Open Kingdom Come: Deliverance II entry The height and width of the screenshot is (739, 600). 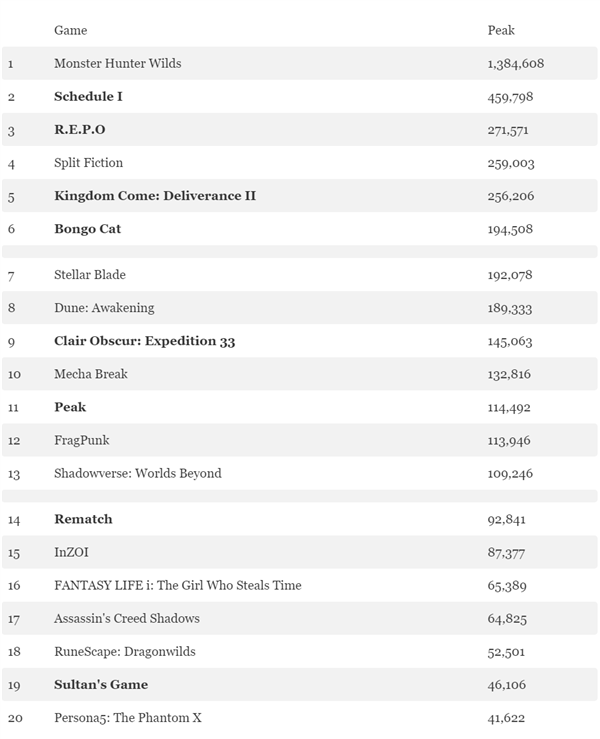coord(154,195)
